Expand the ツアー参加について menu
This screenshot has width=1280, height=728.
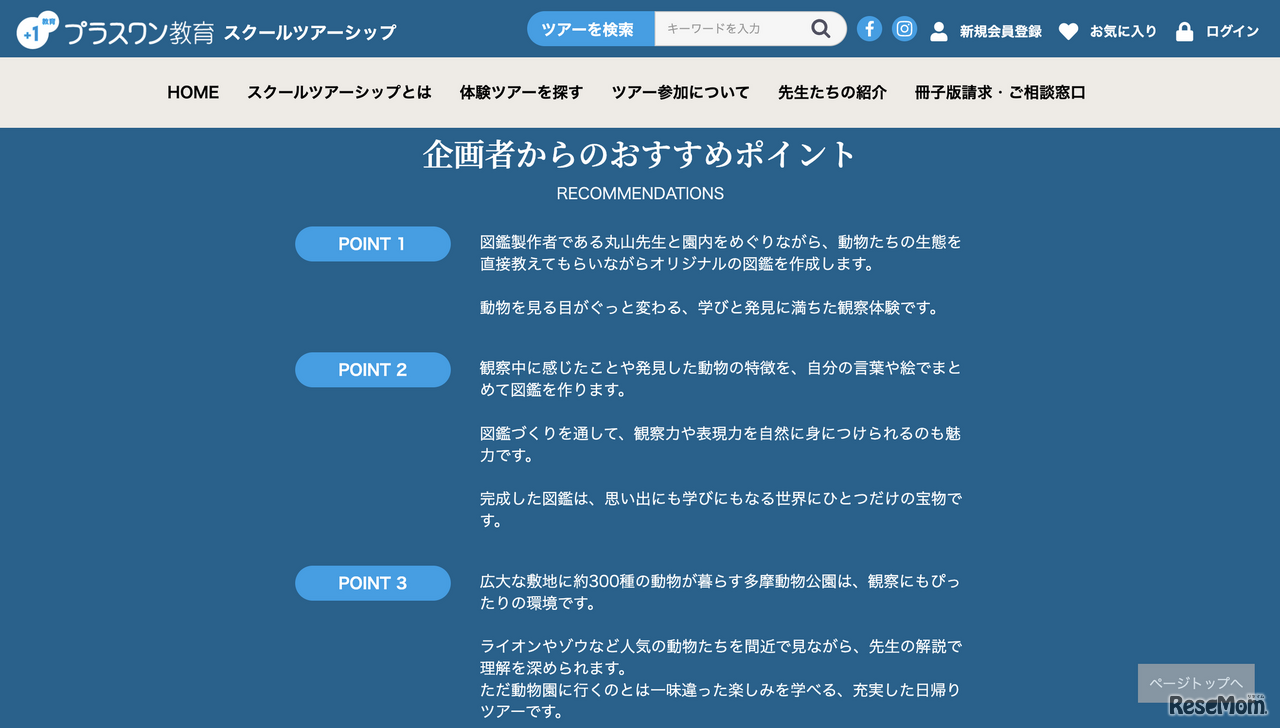[681, 92]
